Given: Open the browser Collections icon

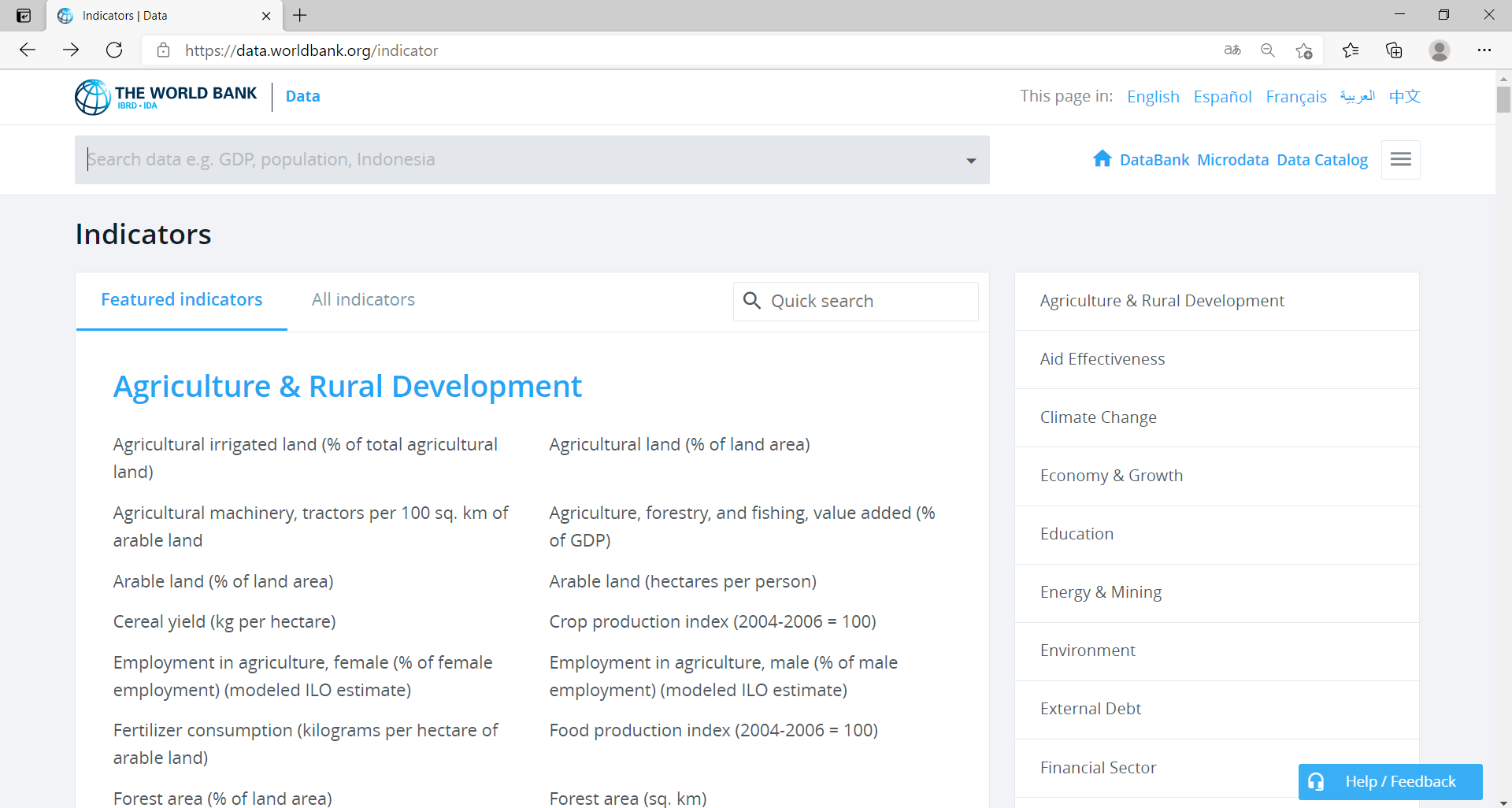Looking at the screenshot, I should pyautogui.click(x=1394, y=50).
